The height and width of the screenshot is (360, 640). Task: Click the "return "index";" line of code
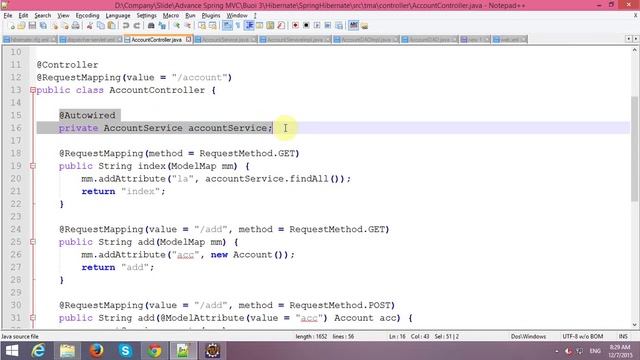coord(123,191)
